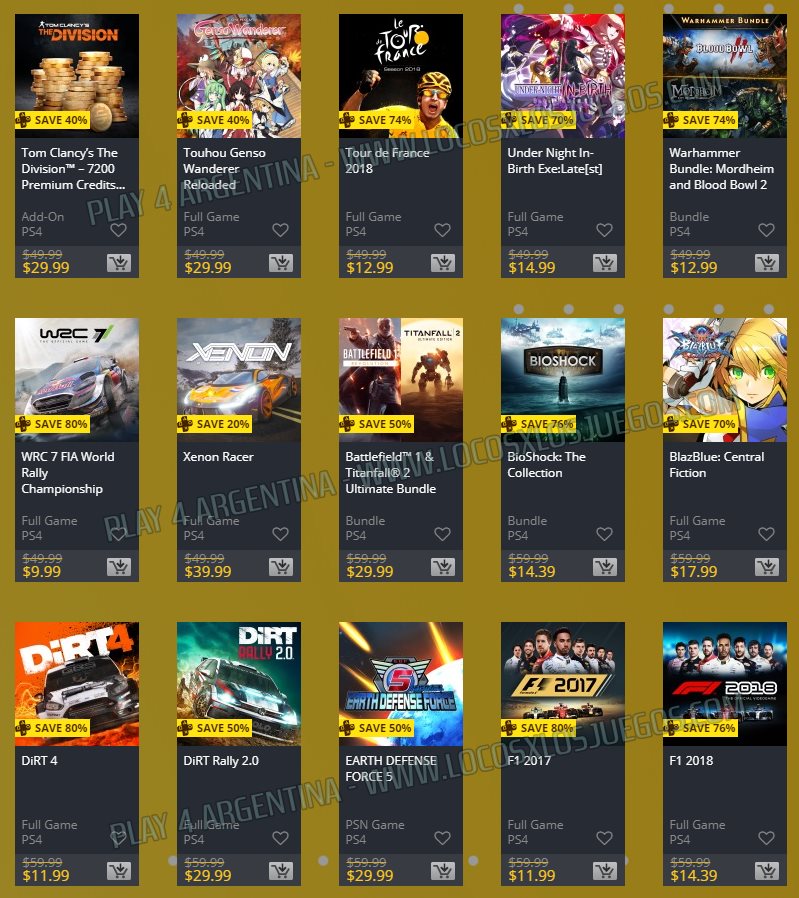Toggle wishlist heart for BlazBlue: Central Fiction

pos(766,534)
